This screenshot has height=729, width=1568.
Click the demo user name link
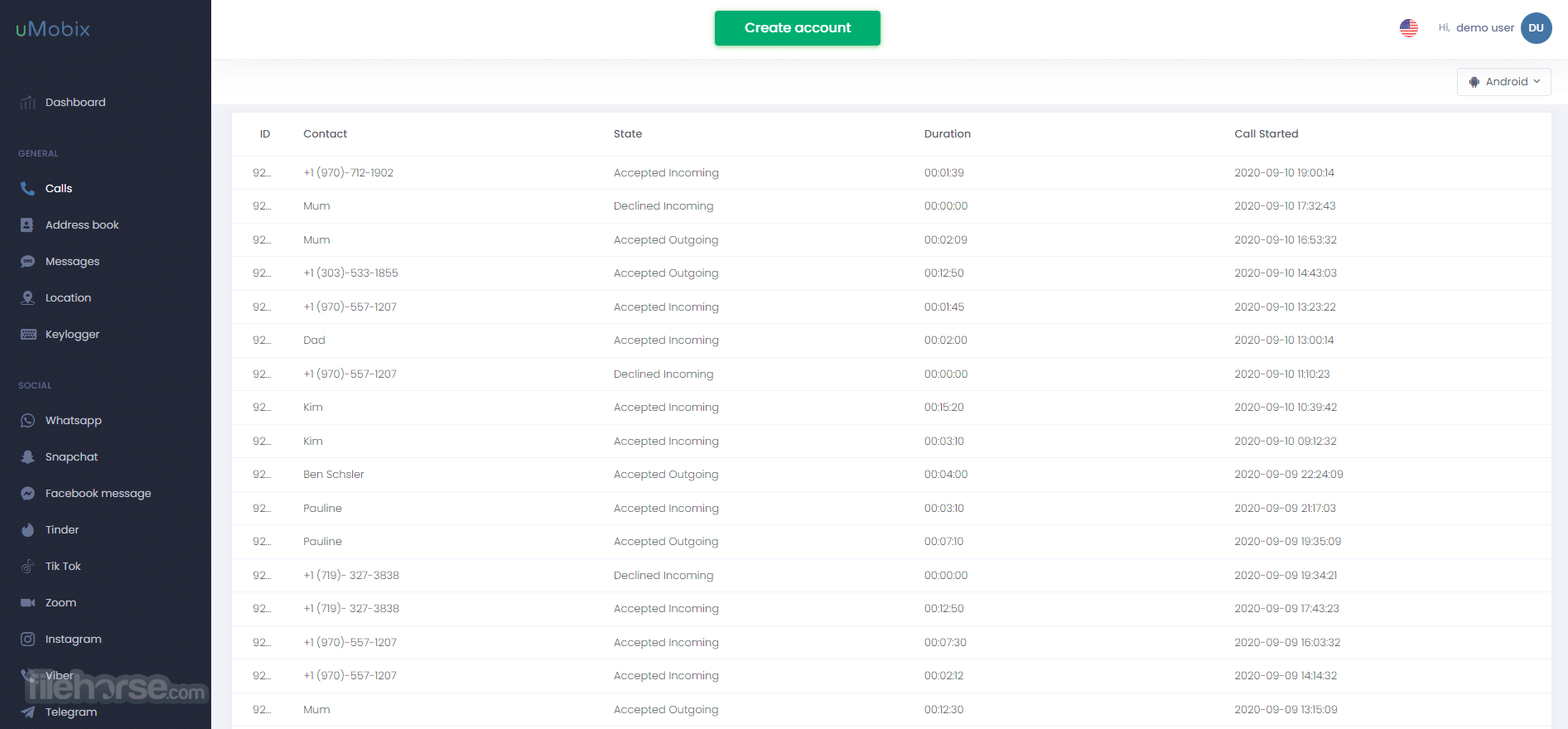coord(1484,27)
